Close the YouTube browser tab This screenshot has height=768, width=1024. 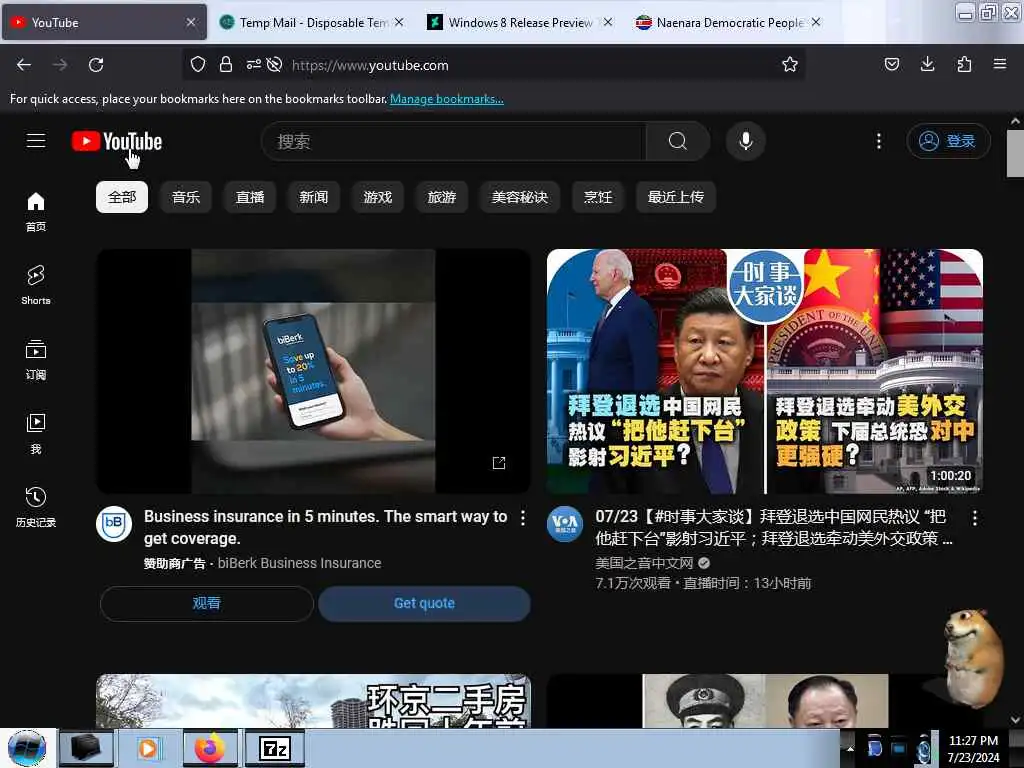point(191,23)
